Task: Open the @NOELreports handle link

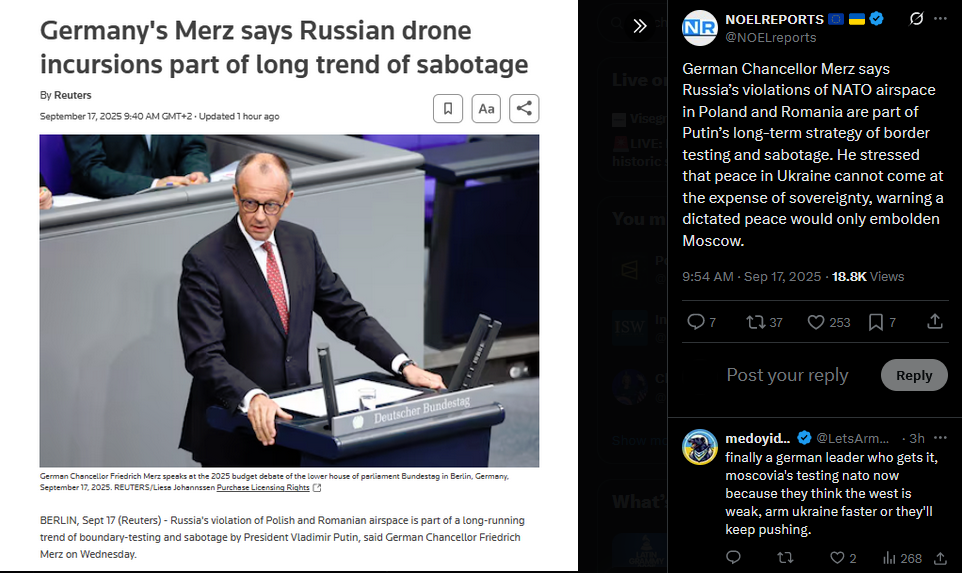Action: [771, 37]
